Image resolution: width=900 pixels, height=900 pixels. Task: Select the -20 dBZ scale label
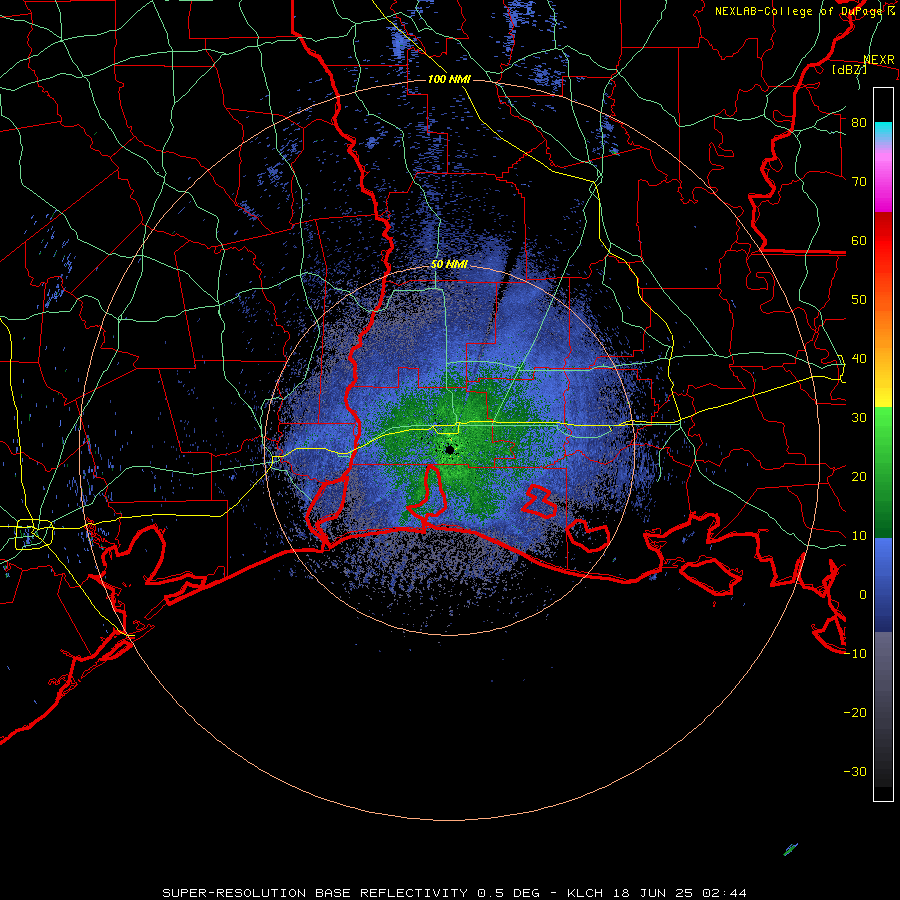(x=855, y=713)
